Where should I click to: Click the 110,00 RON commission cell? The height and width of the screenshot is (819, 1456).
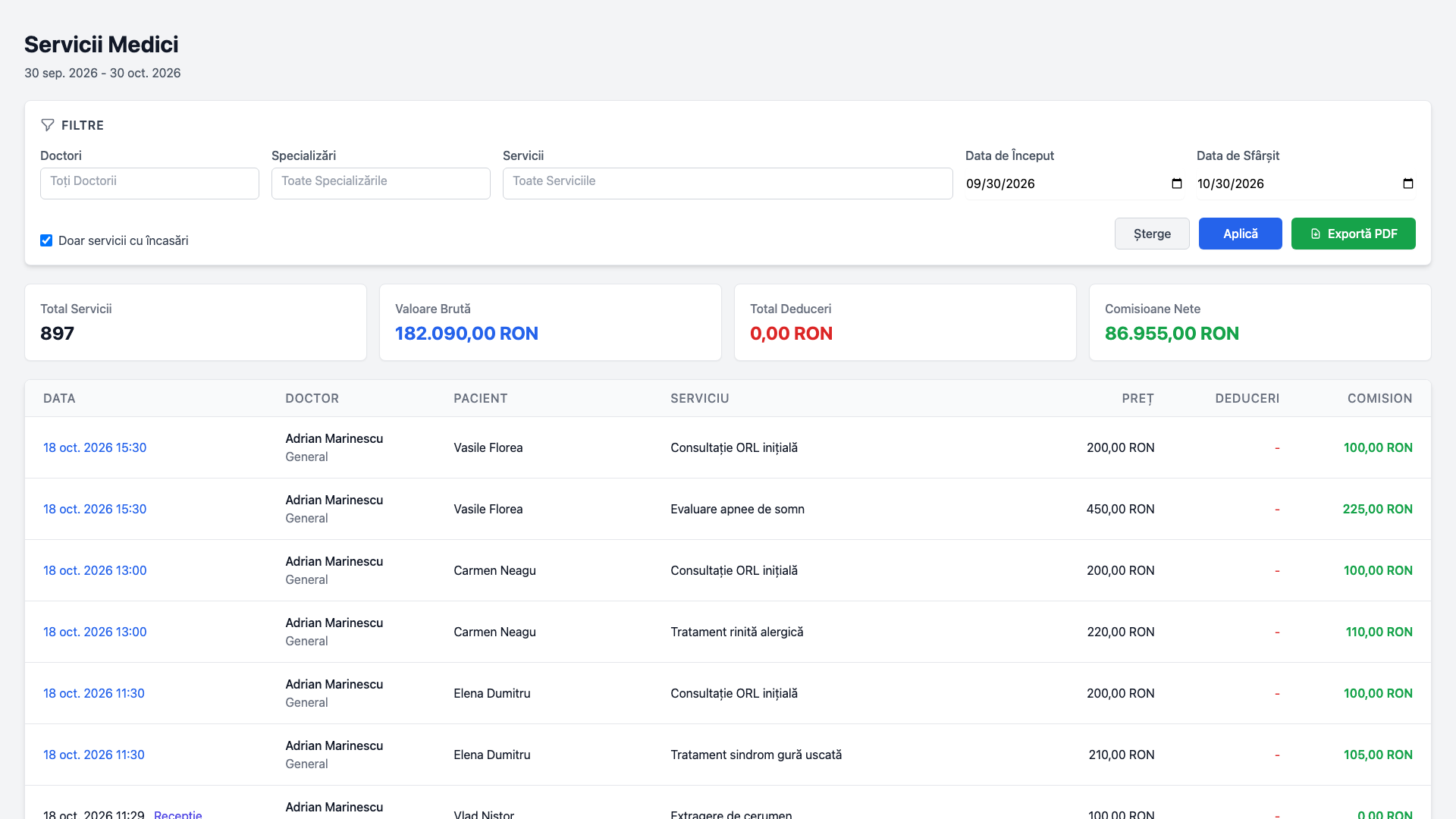click(1379, 632)
